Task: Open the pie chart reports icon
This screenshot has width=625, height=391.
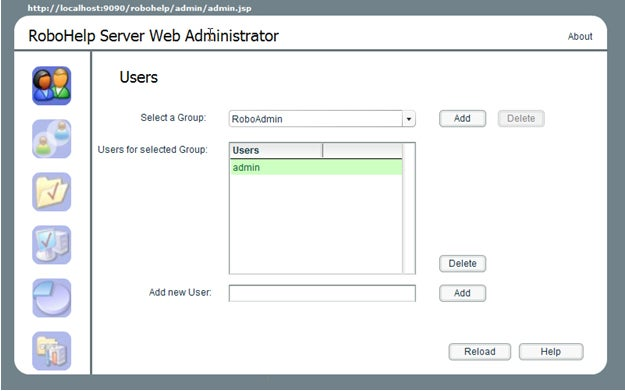Action: 52,298
